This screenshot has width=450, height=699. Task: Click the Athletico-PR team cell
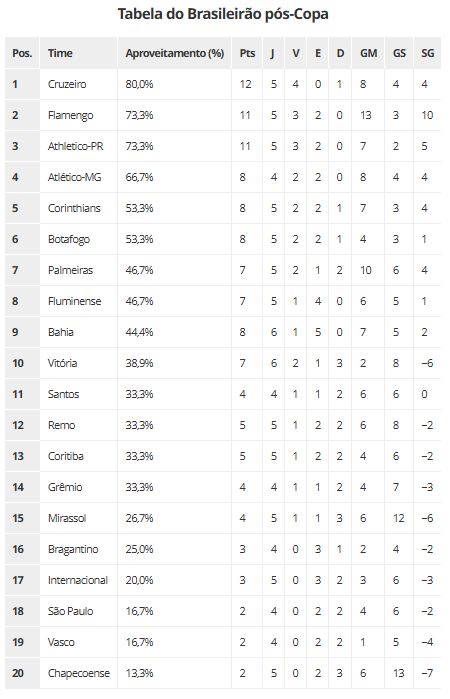[78, 146]
